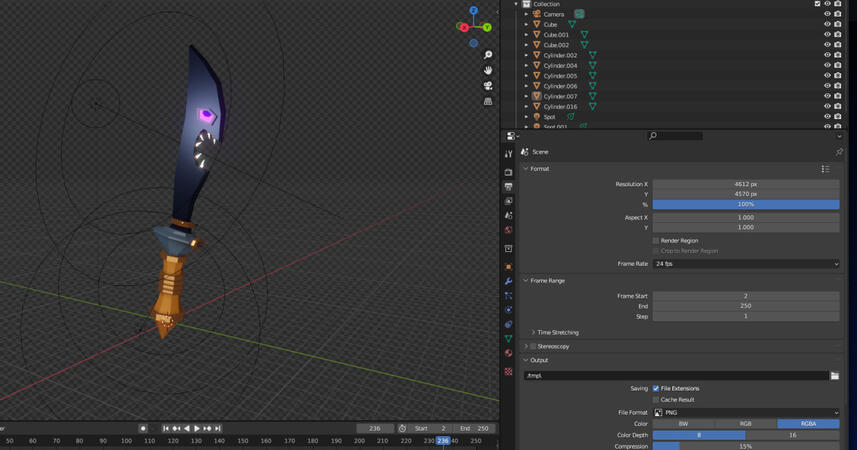Click the Compression percentage slider
The image size is (857, 450).
click(x=746, y=446)
